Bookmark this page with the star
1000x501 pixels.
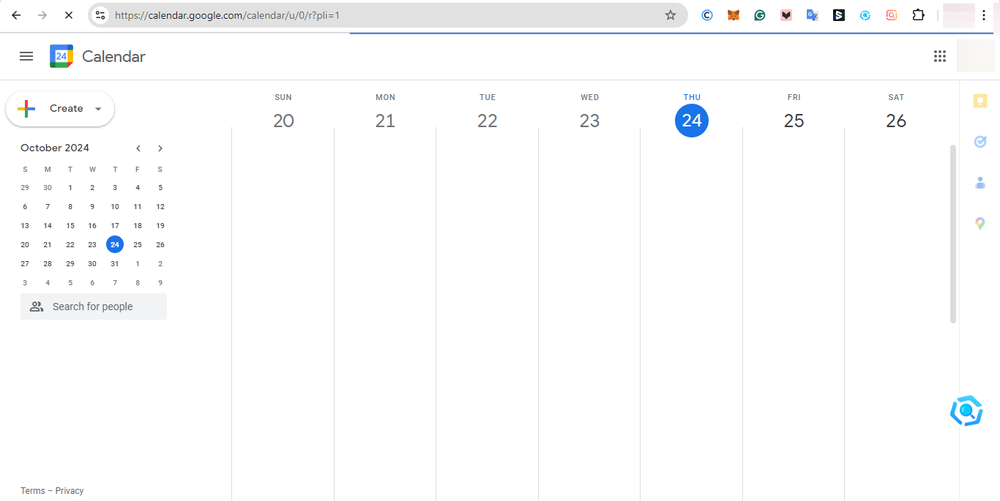tap(670, 15)
